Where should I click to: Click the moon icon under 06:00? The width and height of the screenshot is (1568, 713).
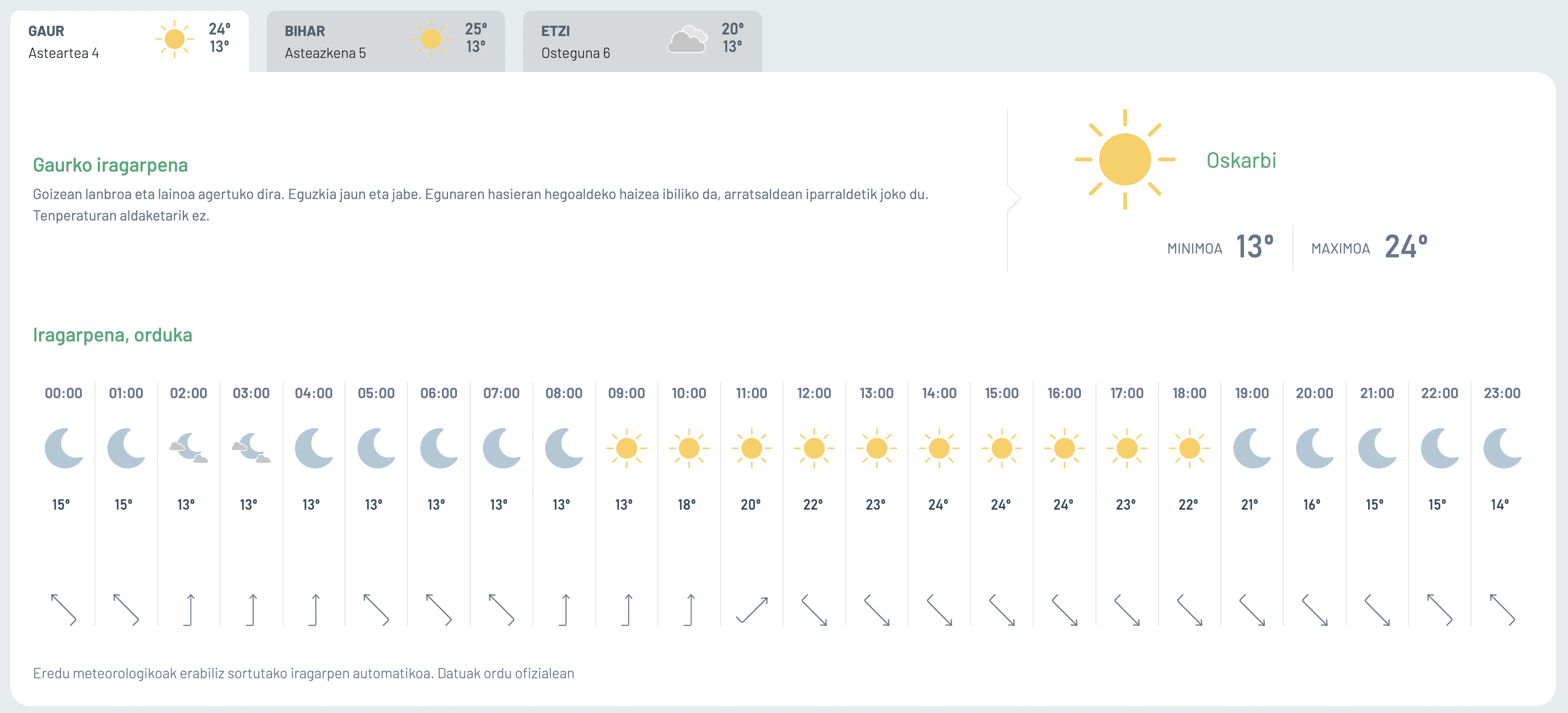tap(439, 448)
